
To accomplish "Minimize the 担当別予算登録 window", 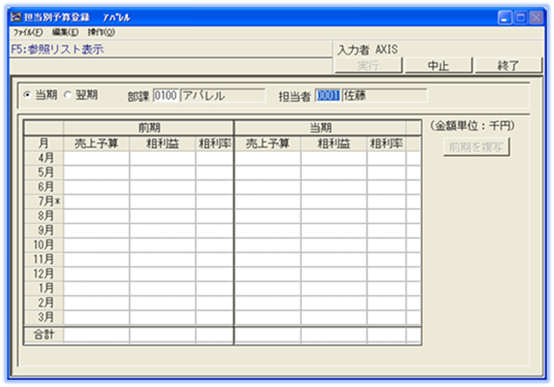I will tap(505, 17).
